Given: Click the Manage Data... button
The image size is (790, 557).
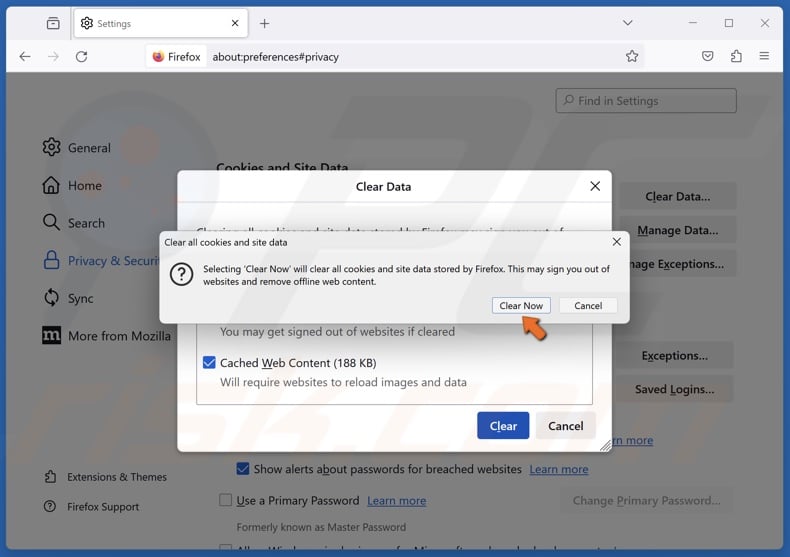Looking at the screenshot, I should click(x=677, y=230).
